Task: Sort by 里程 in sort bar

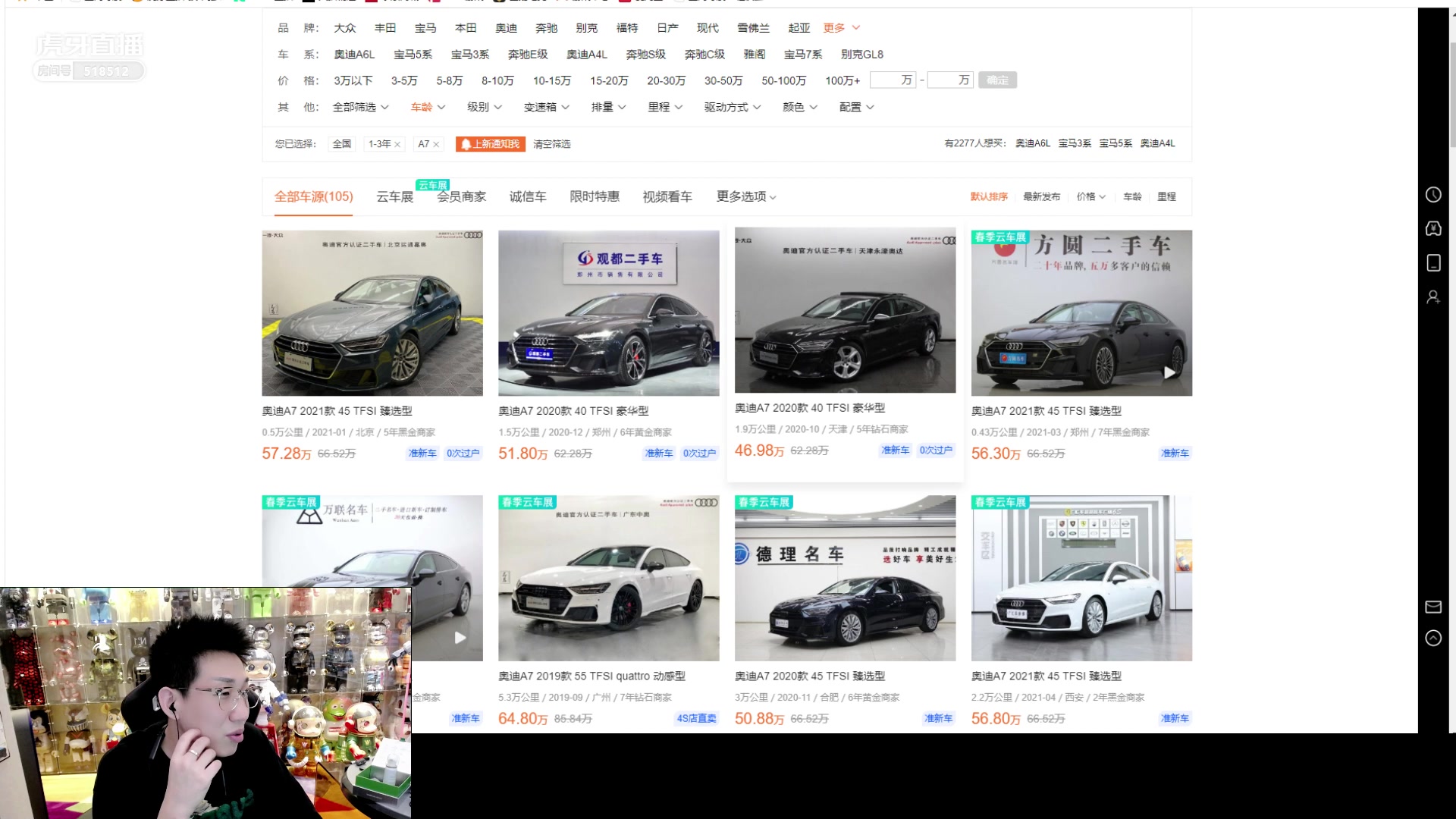Action: point(1166,196)
